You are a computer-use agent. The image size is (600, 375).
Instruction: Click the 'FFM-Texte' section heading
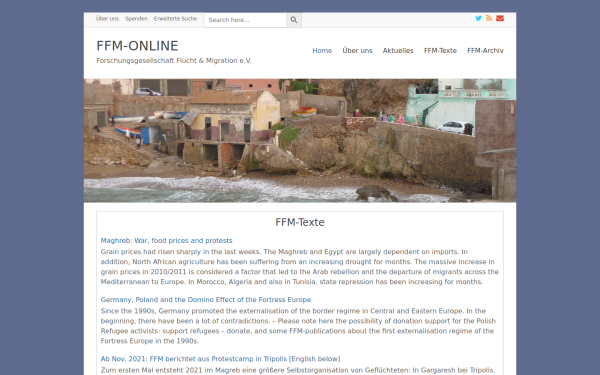point(300,222)
